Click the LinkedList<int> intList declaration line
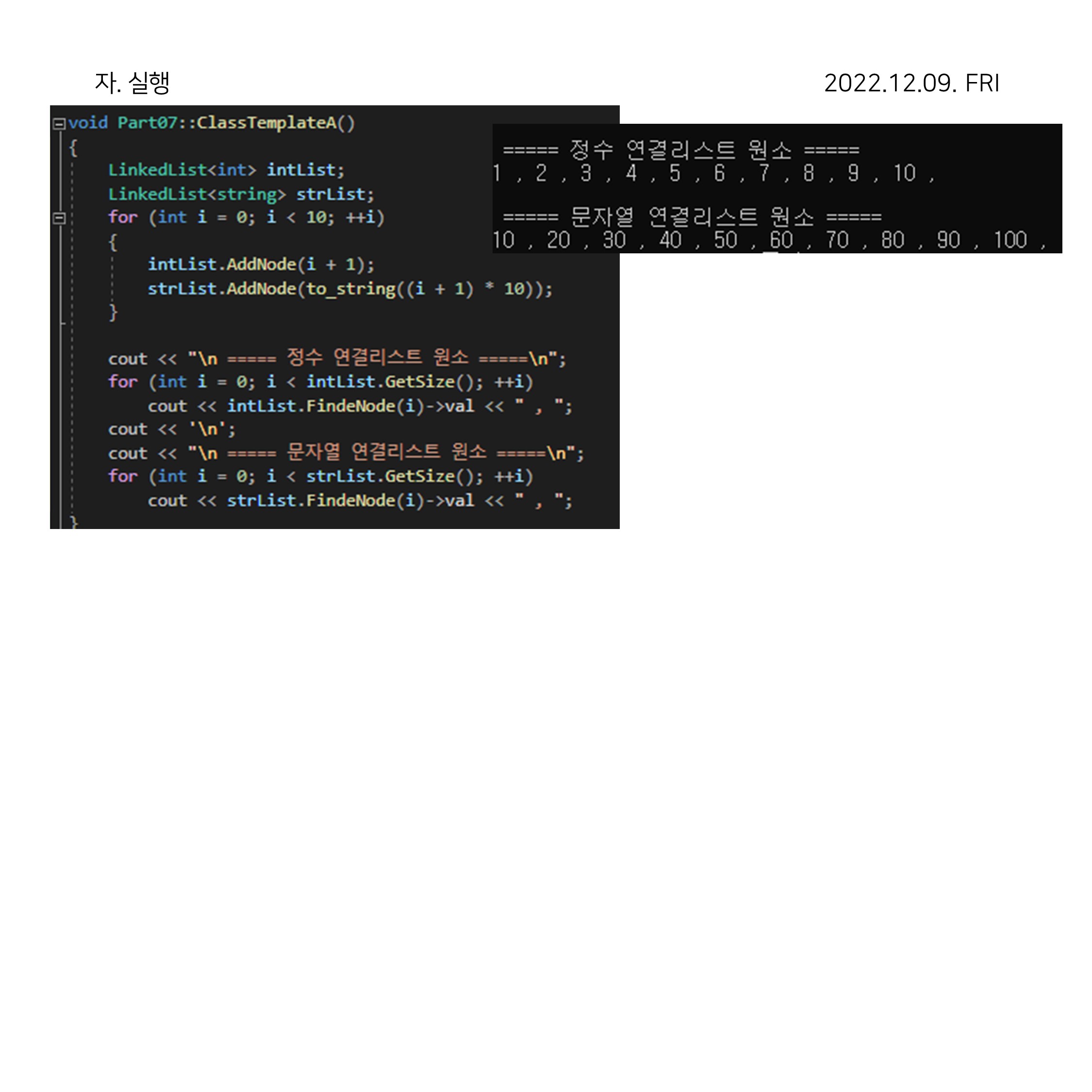The image size is (1092, 1092). (x=226, y=170)
